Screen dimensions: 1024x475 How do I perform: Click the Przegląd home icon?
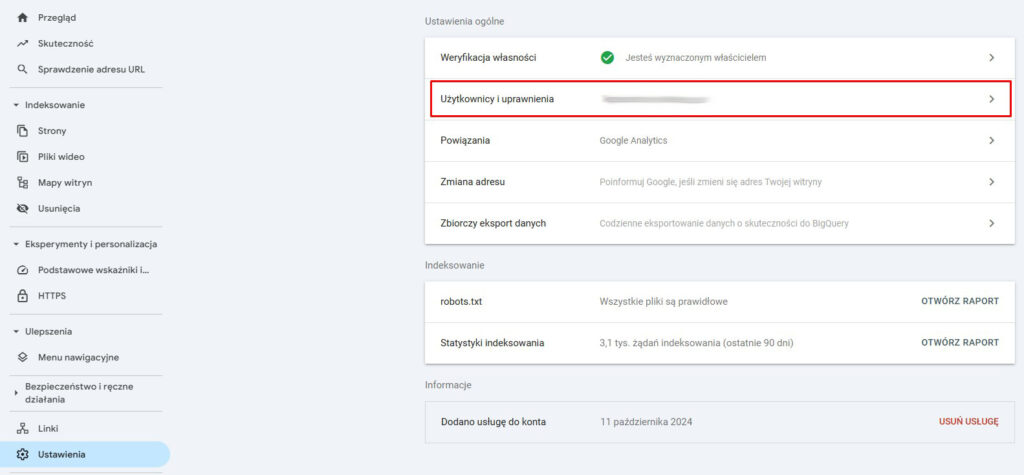point(22,18)
